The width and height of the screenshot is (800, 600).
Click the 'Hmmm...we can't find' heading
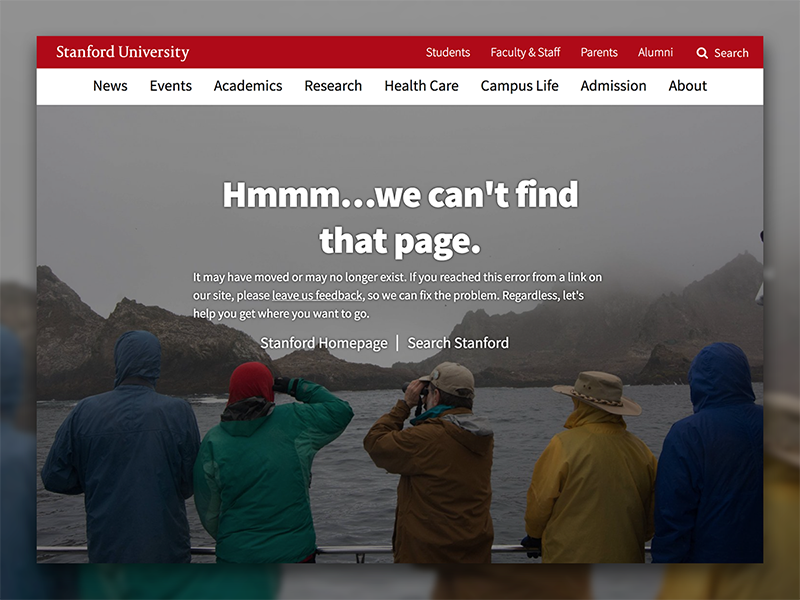[x=401, y=194]
